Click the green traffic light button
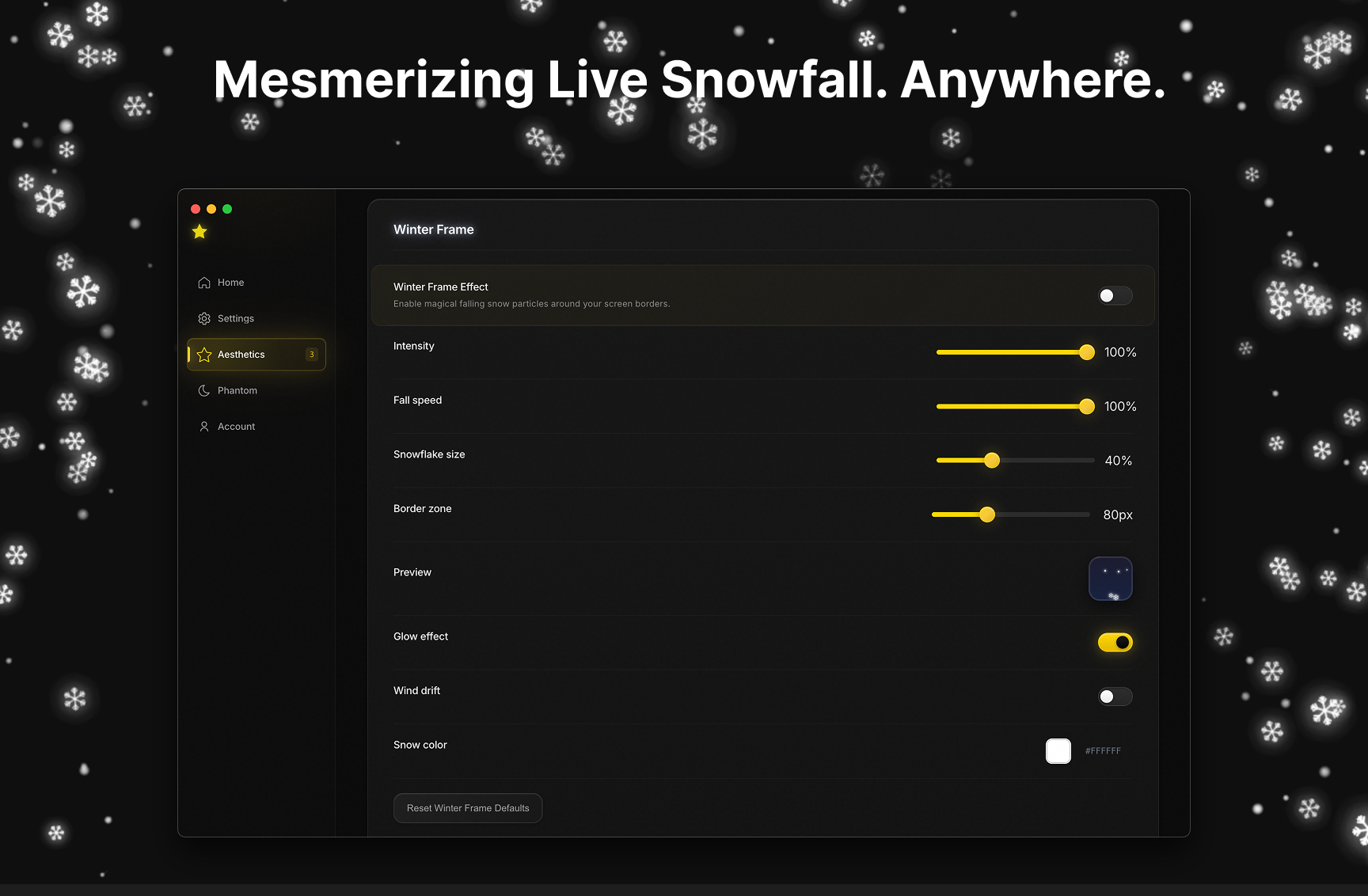The height and width of the screenshot is (896, 1368). tap(227, 208)
